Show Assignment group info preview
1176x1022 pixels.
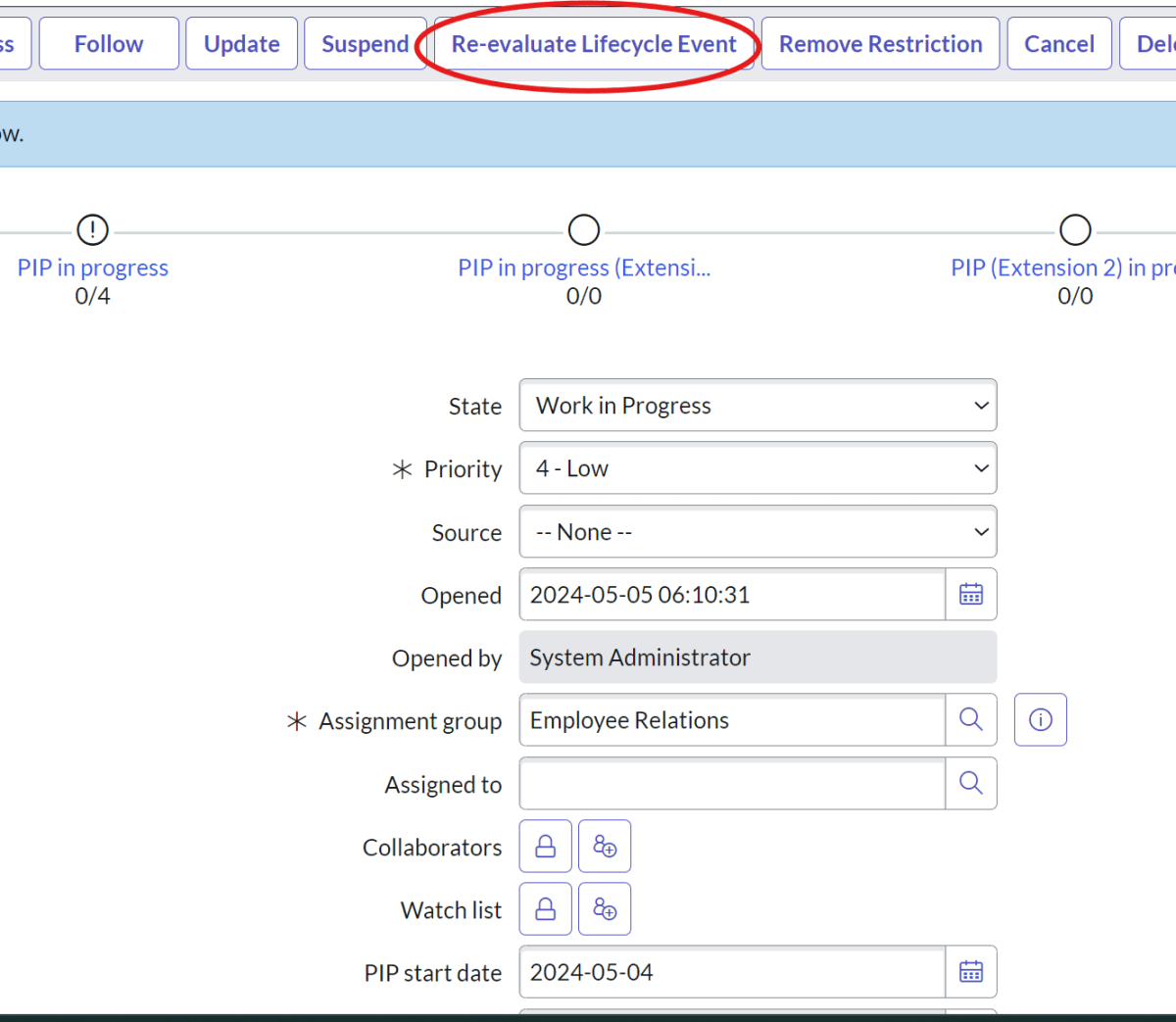point(1040,719)
